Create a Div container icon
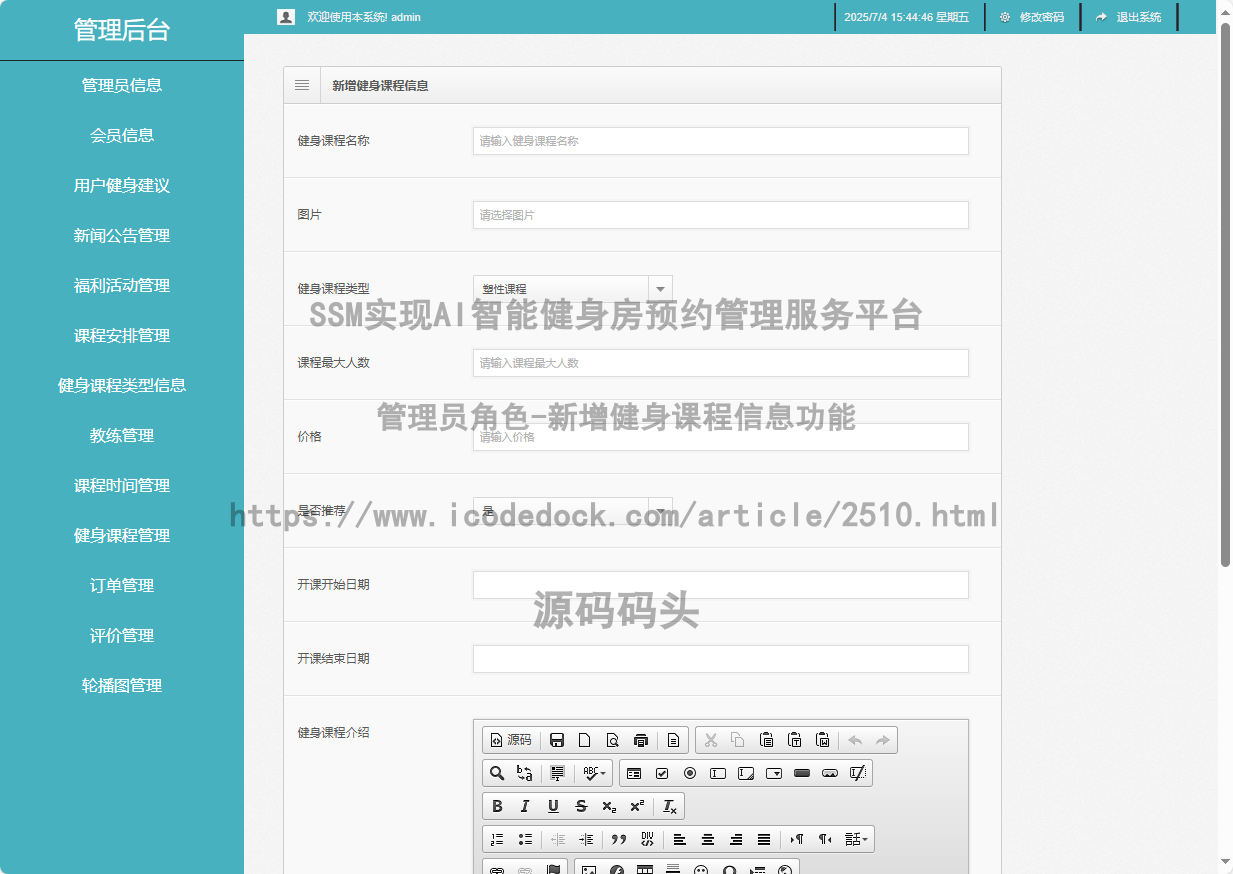This screenshot has height=874, width=1233. coord(647,839)
